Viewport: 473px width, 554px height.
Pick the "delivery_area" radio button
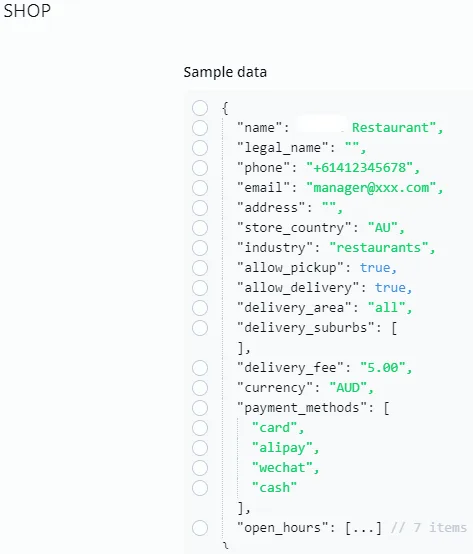(200, 308)
